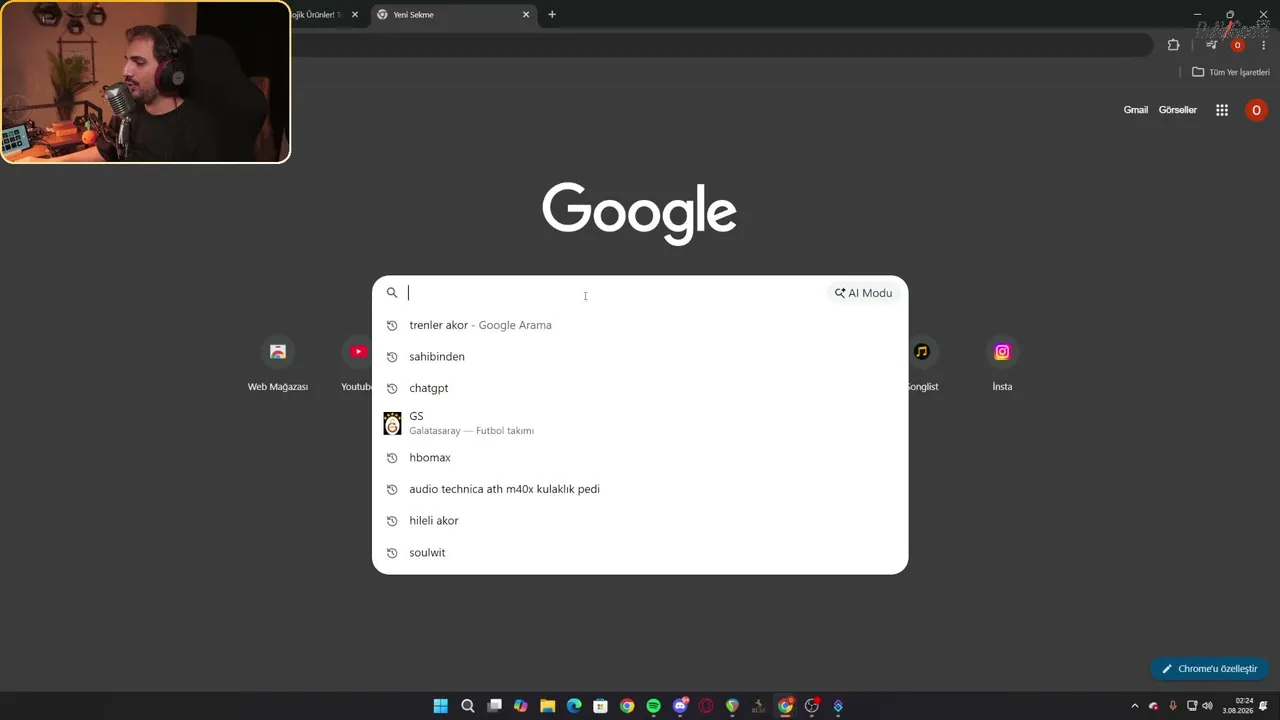Screen dimensions: 1280x720
Task: Open a new tab with plus button
Action: pyautogui.click(x=552, y=15)
